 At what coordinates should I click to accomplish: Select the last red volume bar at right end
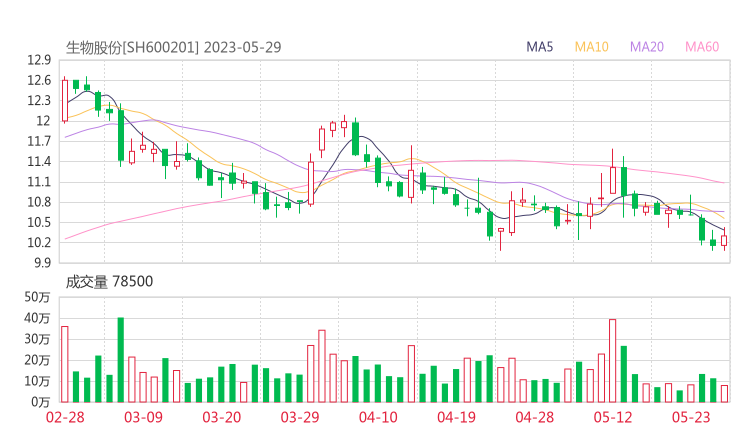(x=724, y=394)
